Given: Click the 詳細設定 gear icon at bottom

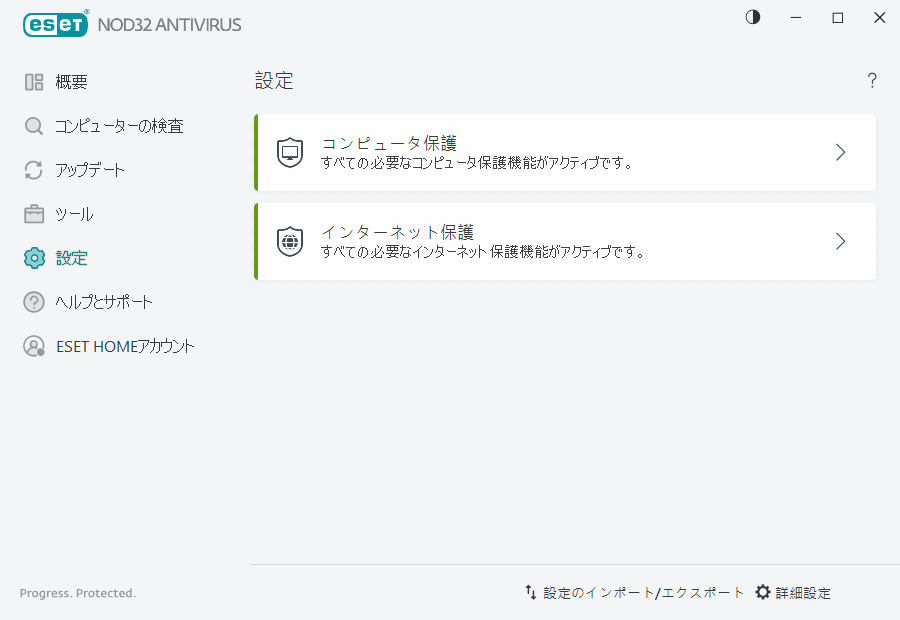Looking at the screenshot, I should coord(762,592).
